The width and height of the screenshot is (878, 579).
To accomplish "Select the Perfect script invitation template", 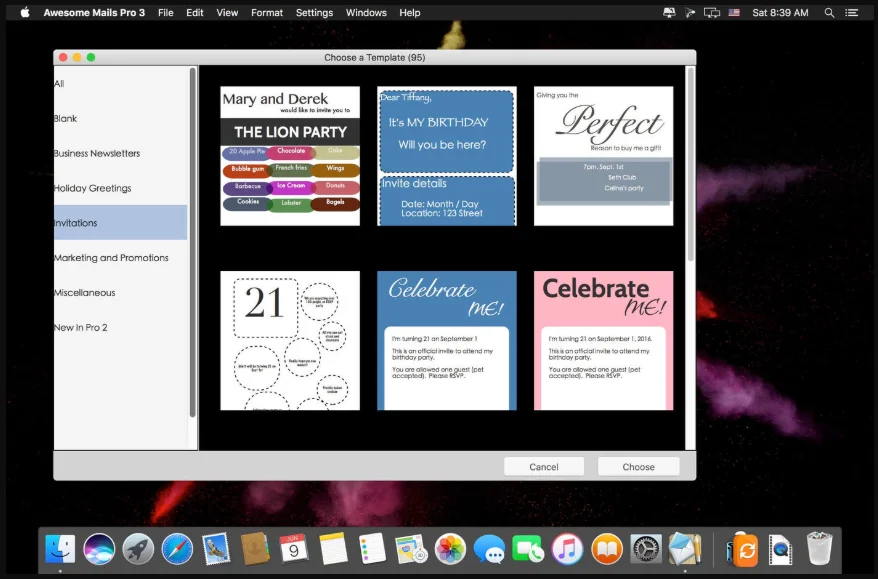I will (604, 156).
